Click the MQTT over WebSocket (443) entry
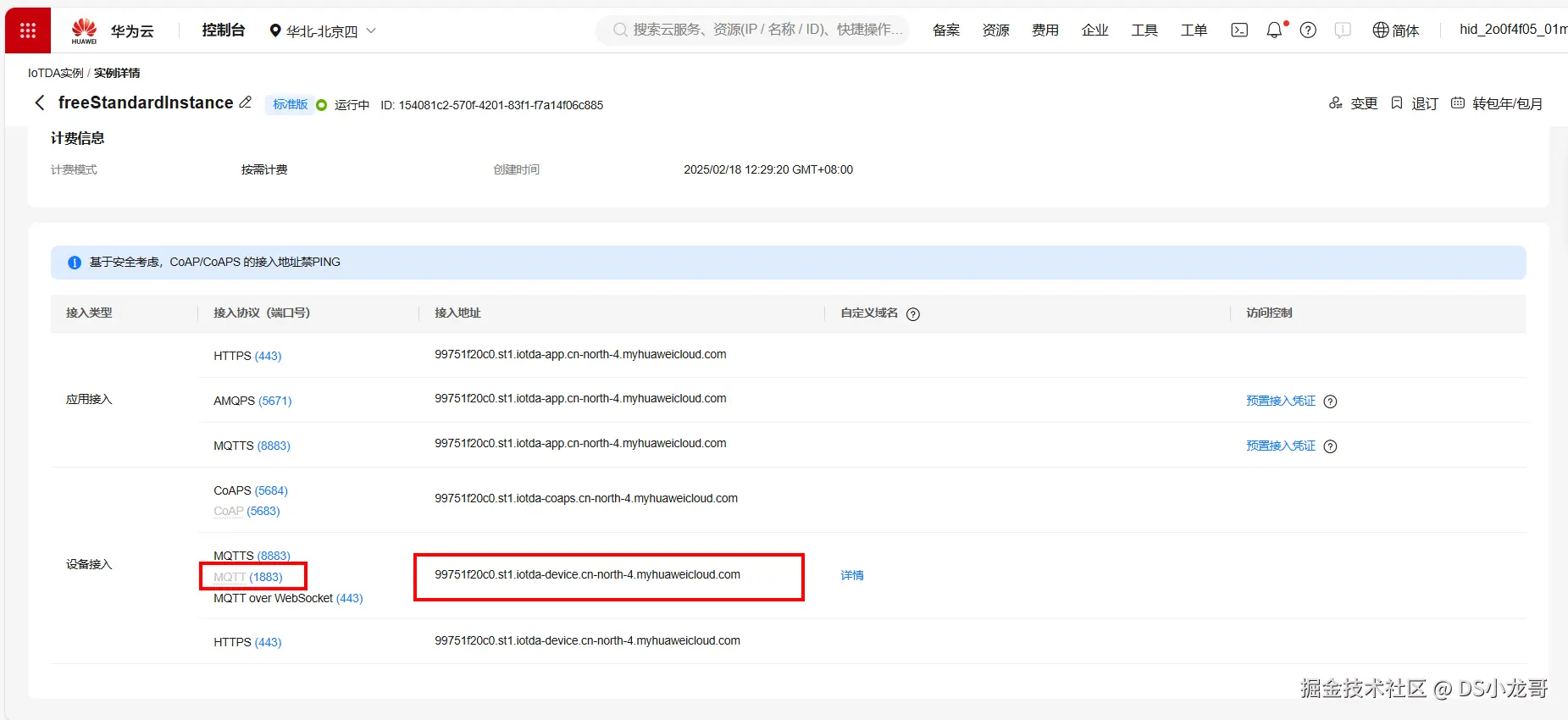1568x720 pixels. (x=288, y=599)
